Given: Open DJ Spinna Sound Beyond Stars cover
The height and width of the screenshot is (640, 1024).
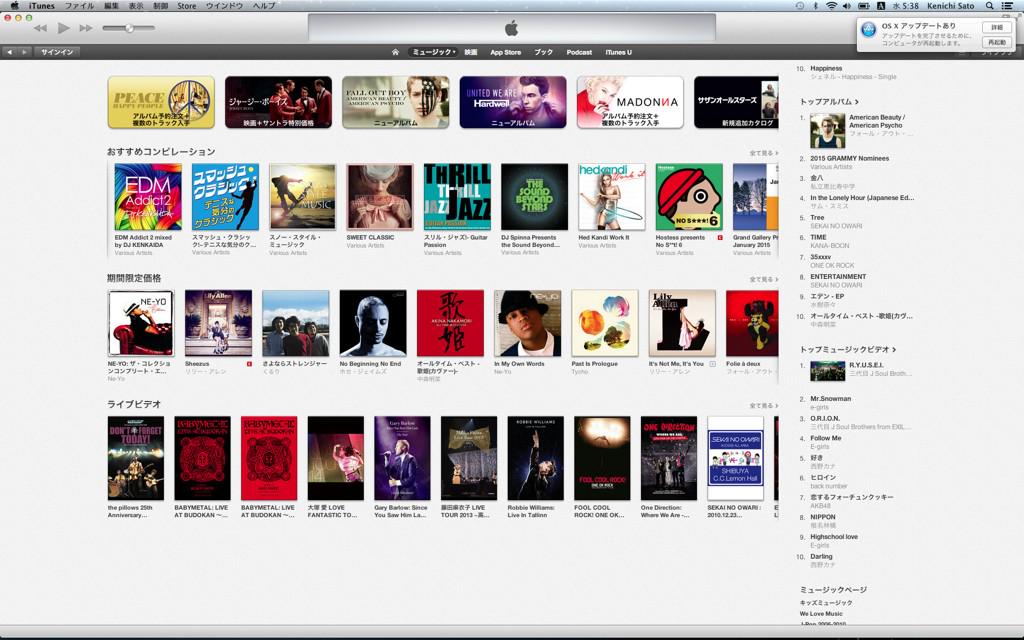Looking at the screenshot, I should 534,197.
